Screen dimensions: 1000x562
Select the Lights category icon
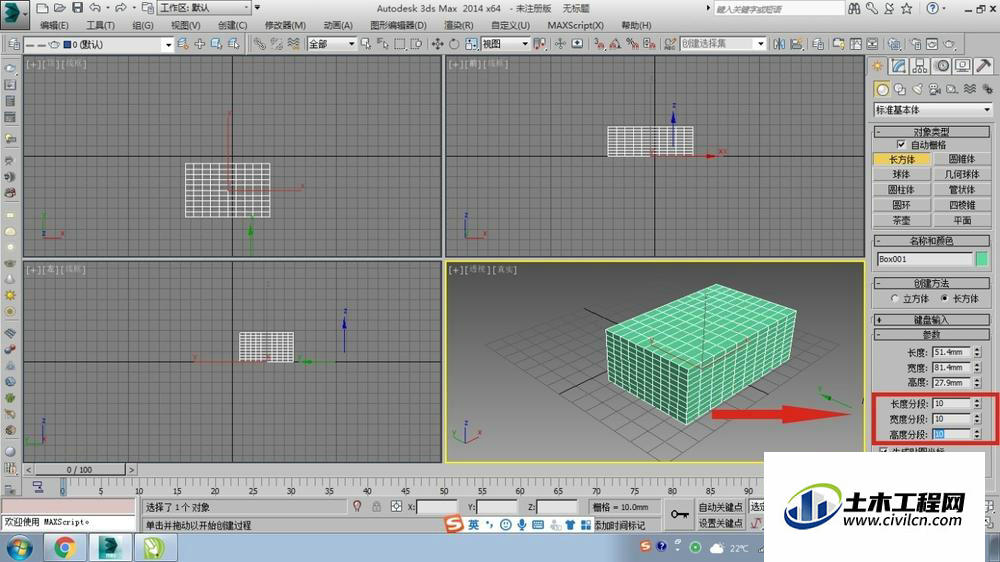[x=917, y=89]
